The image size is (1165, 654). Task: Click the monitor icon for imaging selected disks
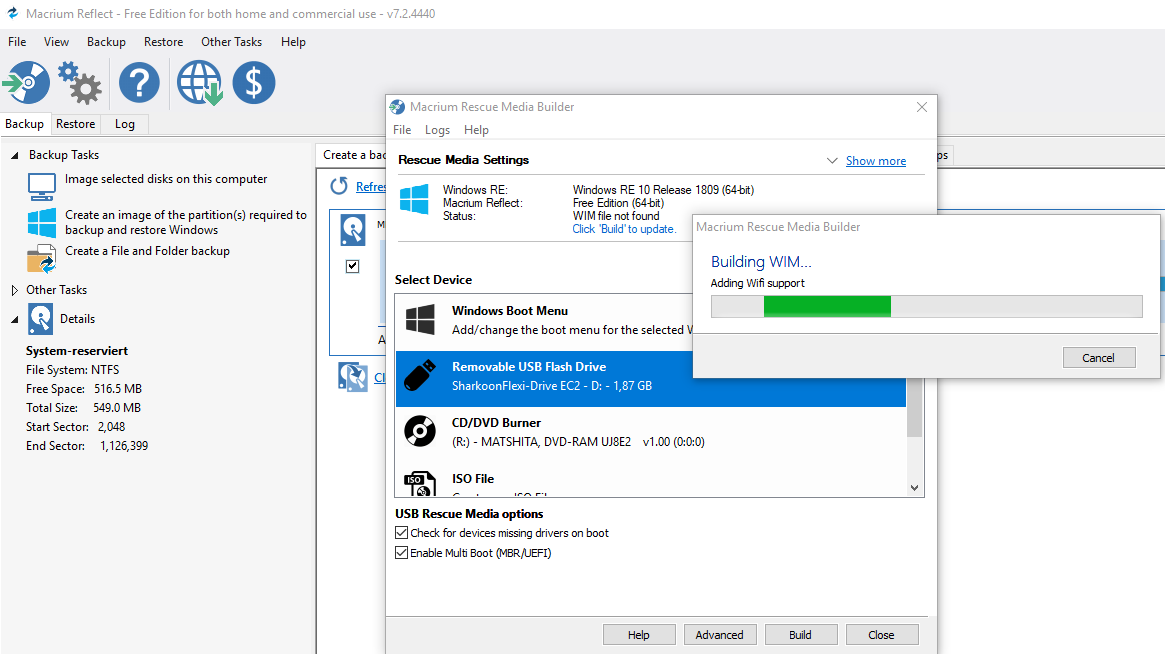(42, 187)
